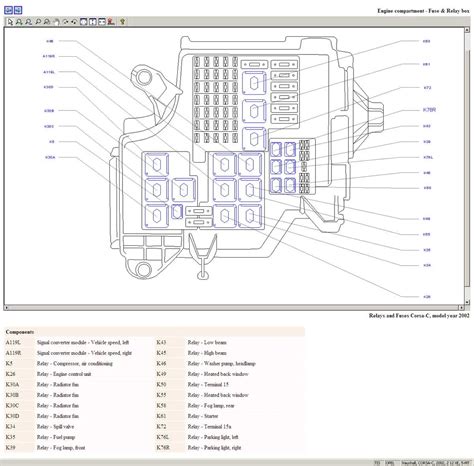The height and width of the screenshot is (466, 474).
Task: Click the A119L label in the diagram
Action: click(49, 72)
